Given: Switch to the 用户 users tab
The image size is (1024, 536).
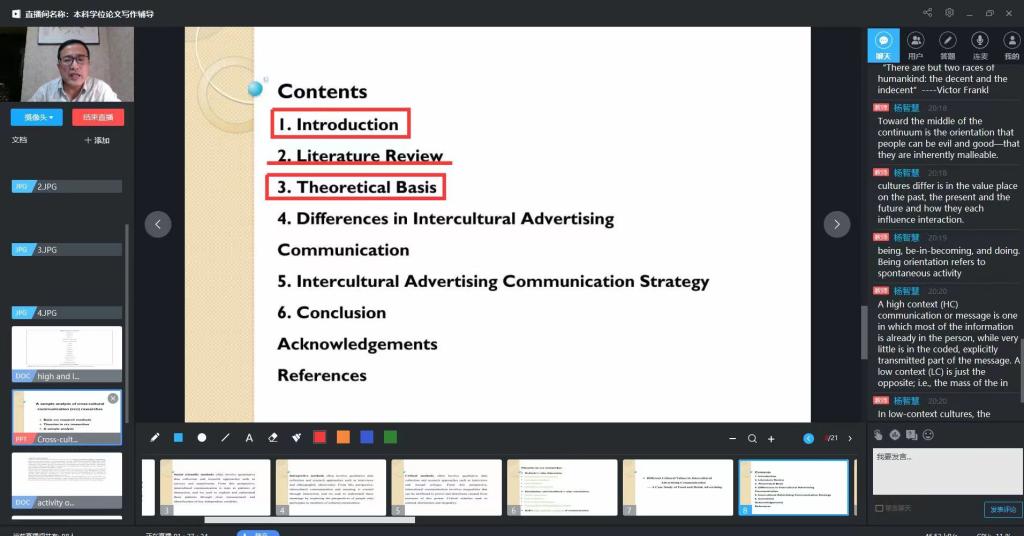Looking at the screenshot, I should (x=915, y=45).
